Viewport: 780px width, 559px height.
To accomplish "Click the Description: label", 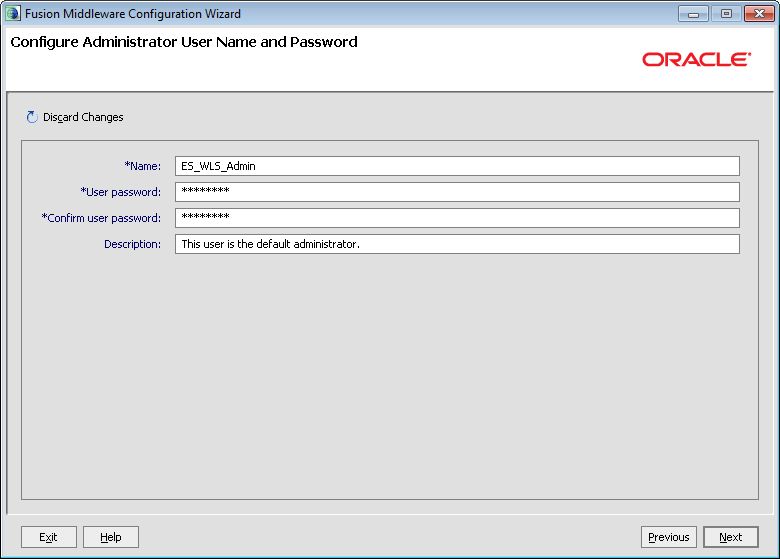I will (132, 244).
